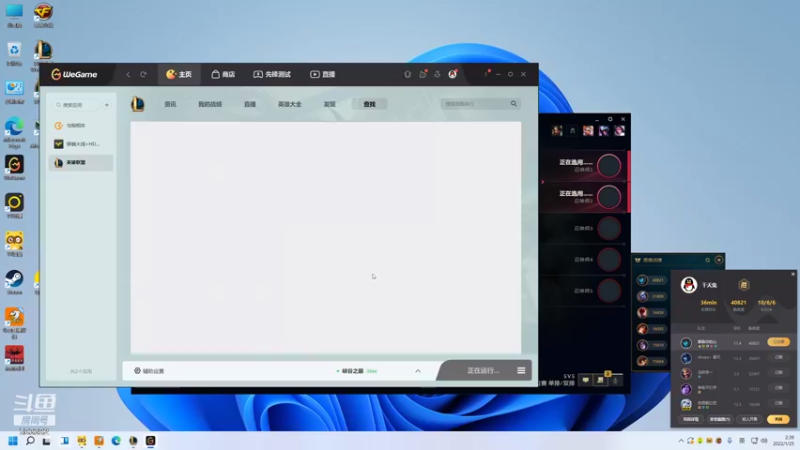Open the download manager icon in WeGame header
This screenshot has width=800, height=450.
pyautogui.click(x=437, y=74)
